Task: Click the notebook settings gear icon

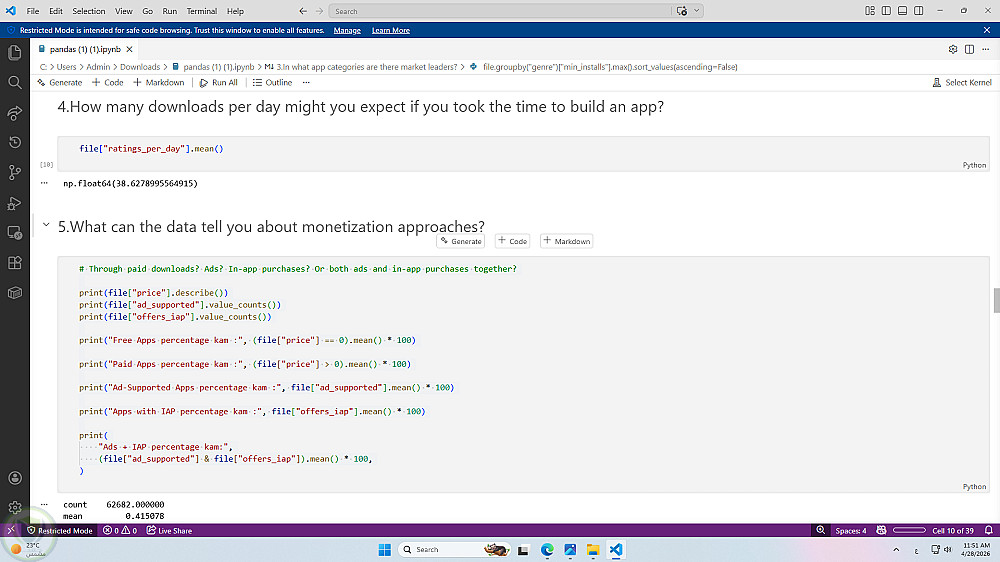Action: [953, 48]
